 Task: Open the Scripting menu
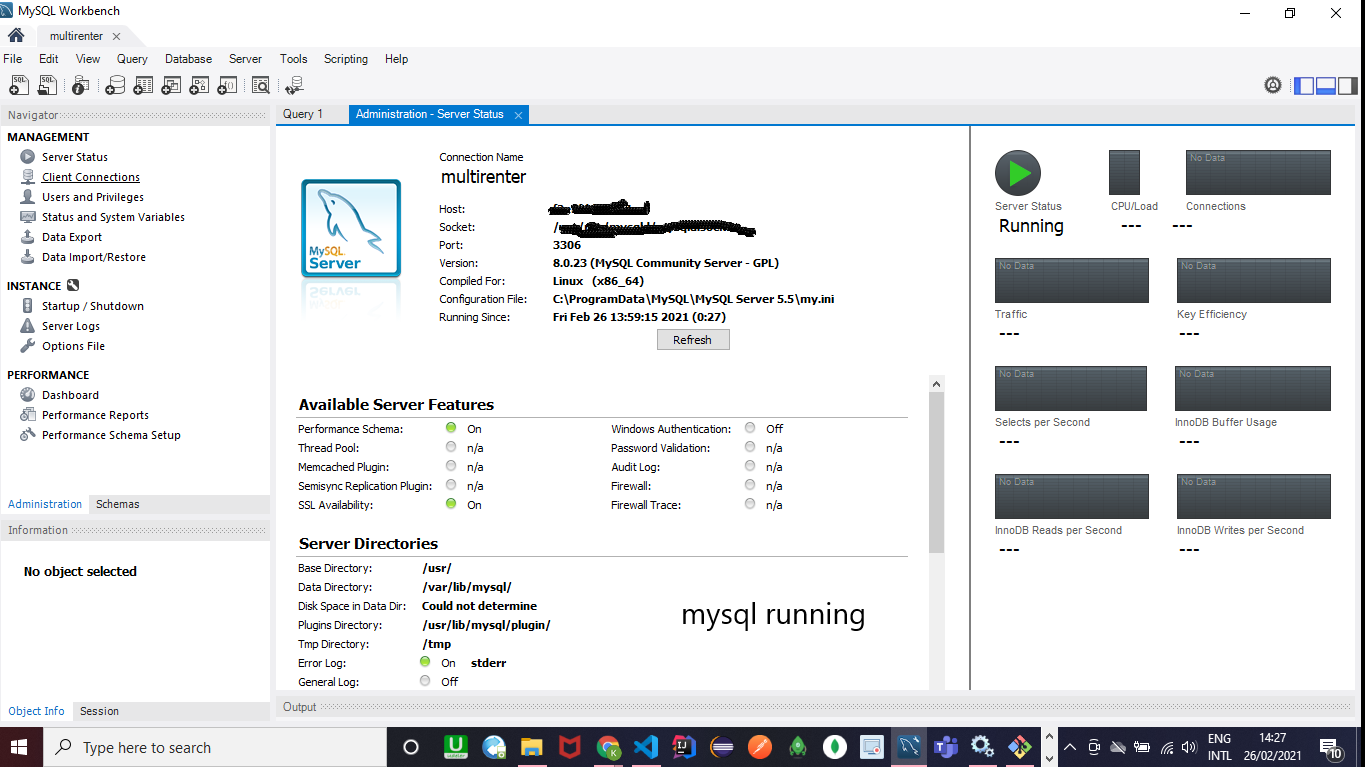tap(346, 59)
